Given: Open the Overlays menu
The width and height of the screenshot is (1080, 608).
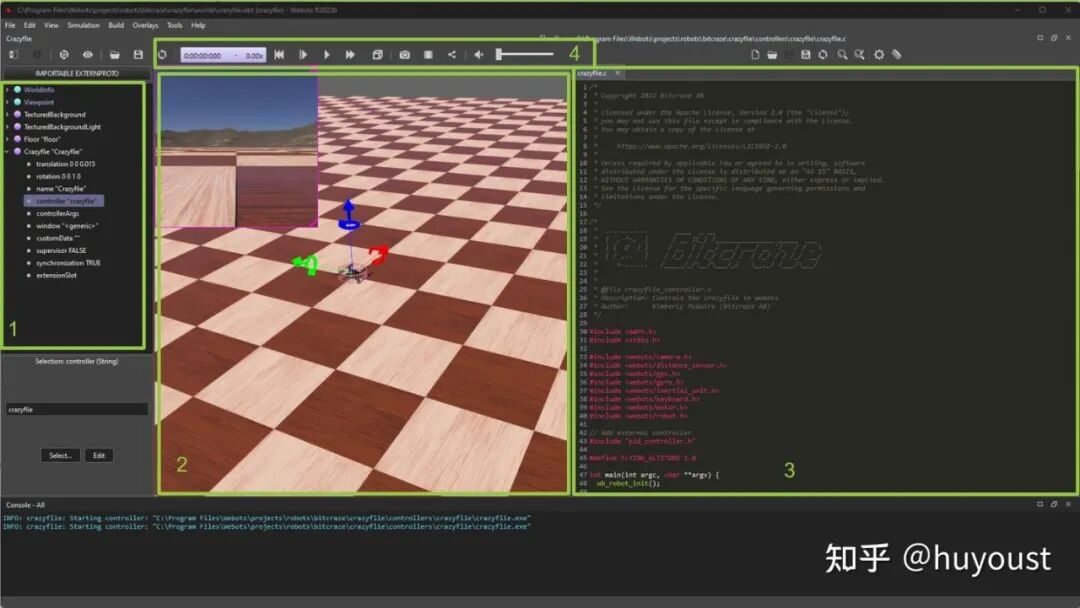Looking at the screenshot, I should tap(145, 25).
